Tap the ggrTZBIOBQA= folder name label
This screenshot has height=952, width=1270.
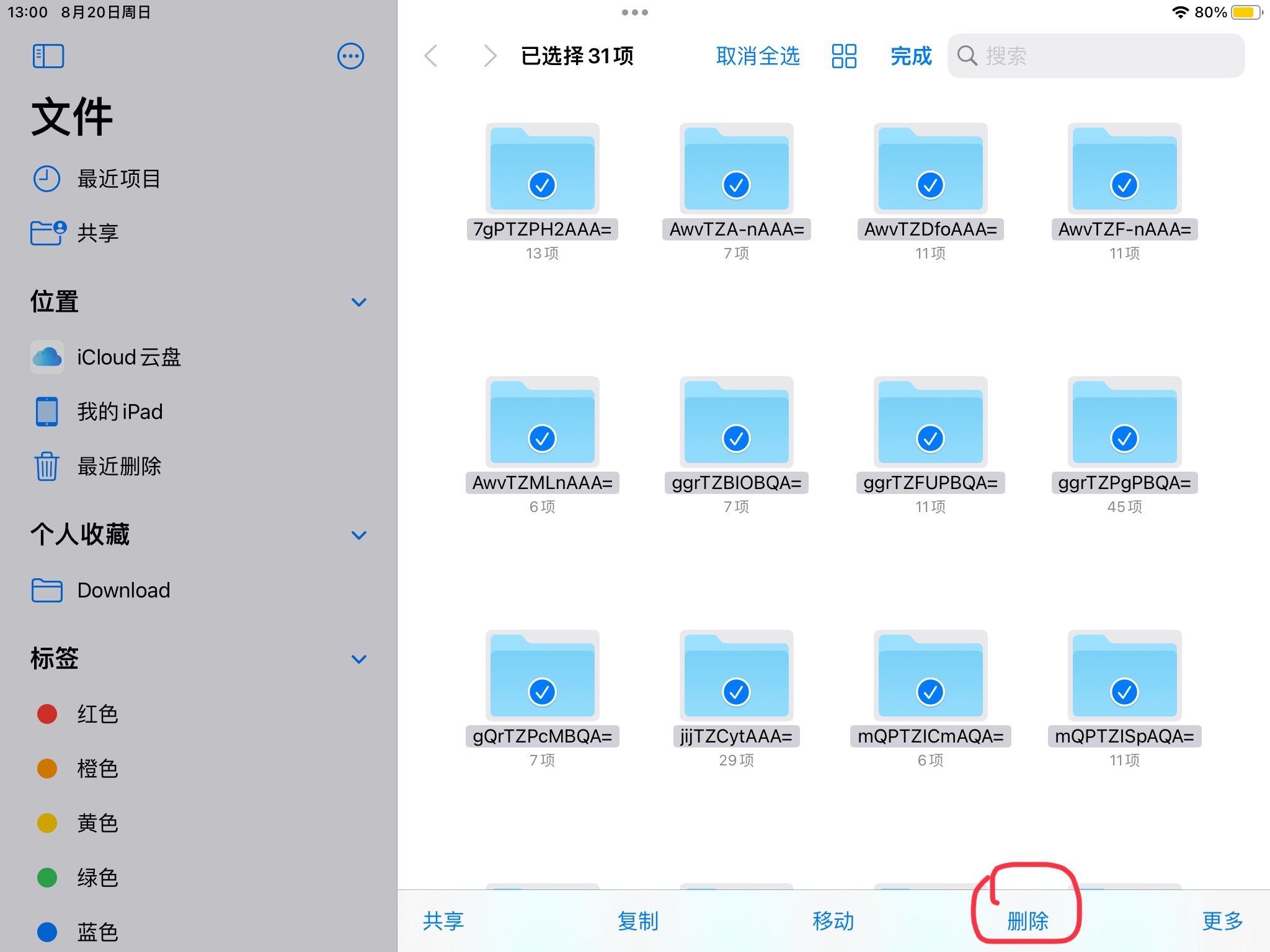(x=737, y=483)
